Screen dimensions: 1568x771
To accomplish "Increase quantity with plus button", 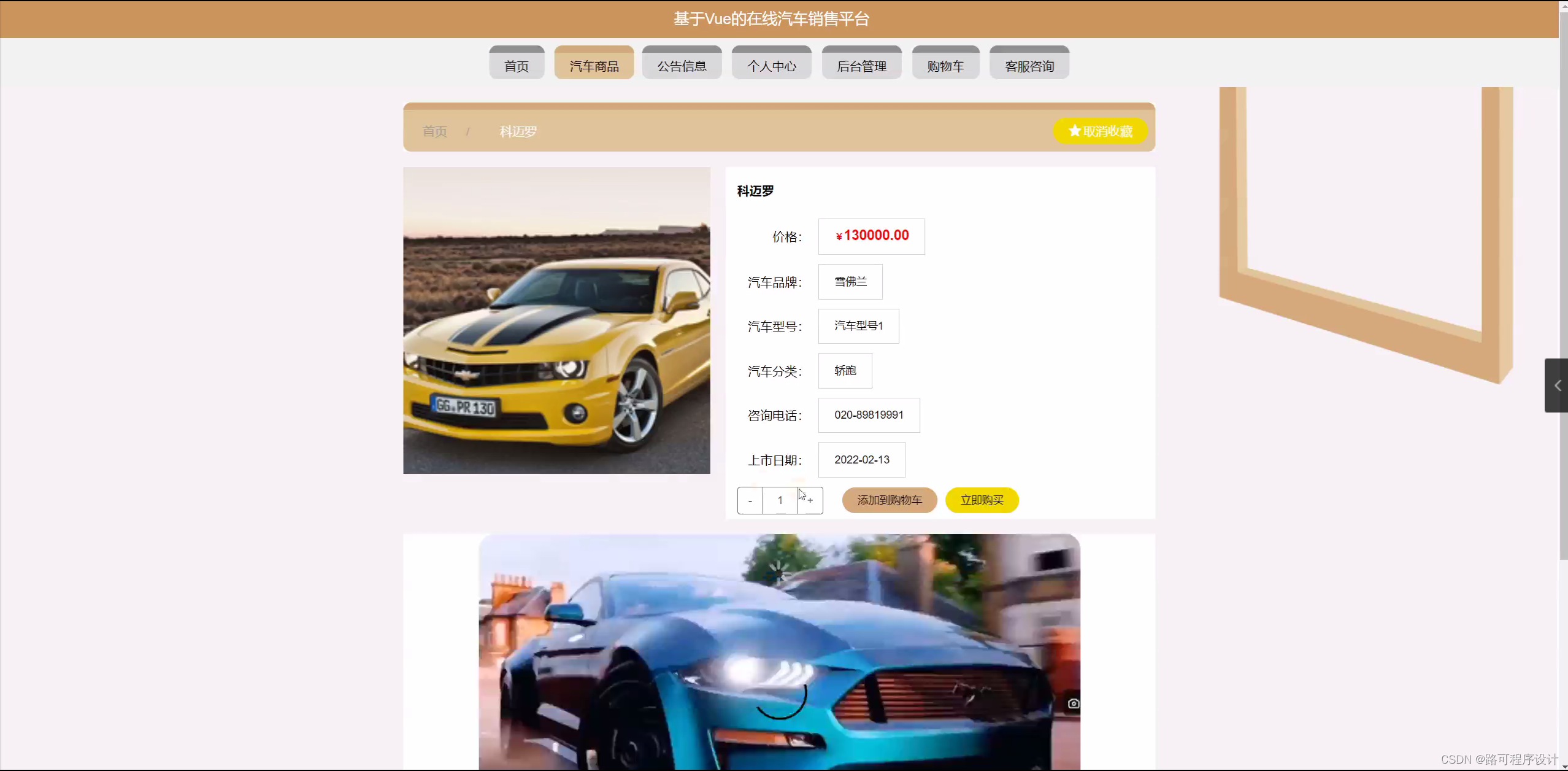I will tap(810, 500).
